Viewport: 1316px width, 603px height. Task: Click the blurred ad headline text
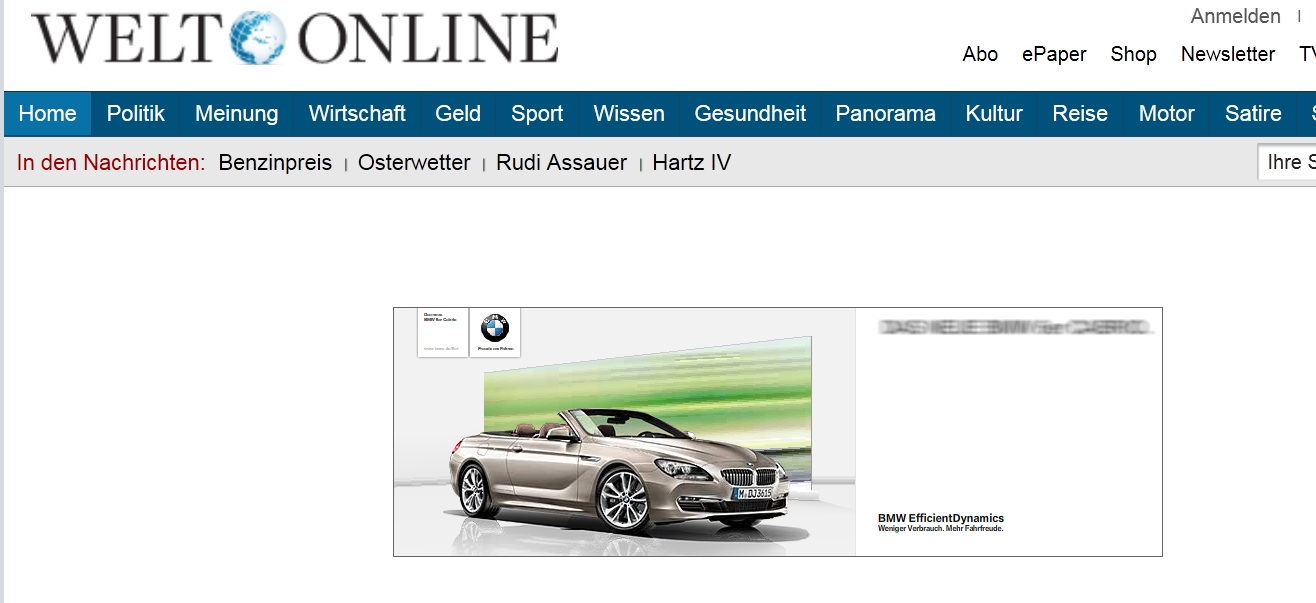(1014, 327)
